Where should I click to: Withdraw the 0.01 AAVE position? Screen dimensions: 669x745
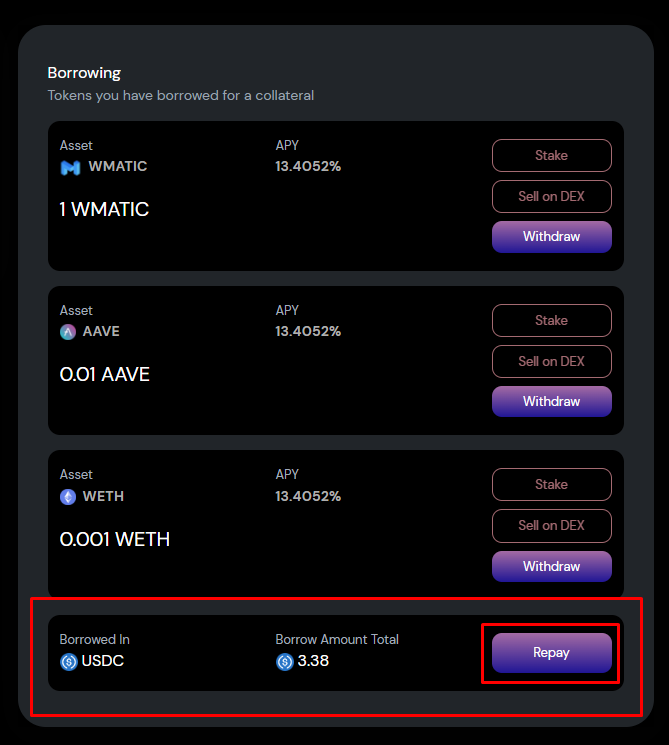coord(552,401)
